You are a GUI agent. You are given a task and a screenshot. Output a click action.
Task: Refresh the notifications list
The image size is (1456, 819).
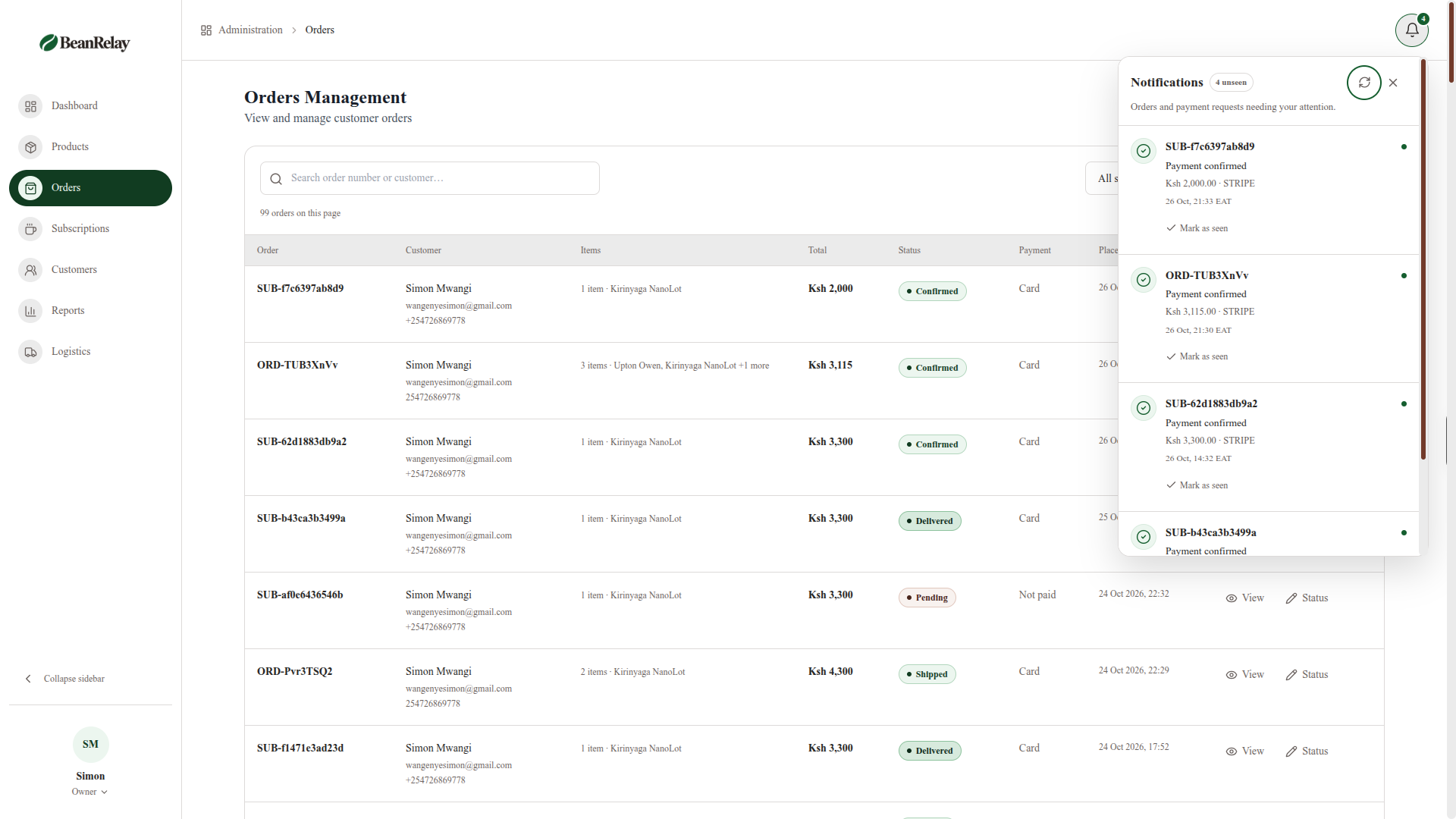pos(1364,83)
